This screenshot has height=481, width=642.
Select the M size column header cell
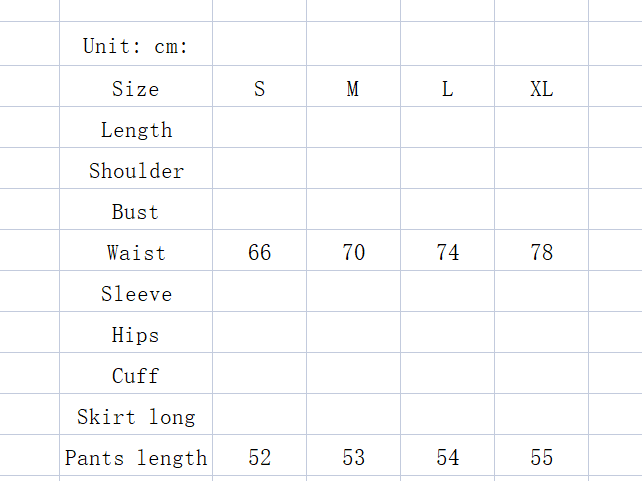[x=353, y=89]
